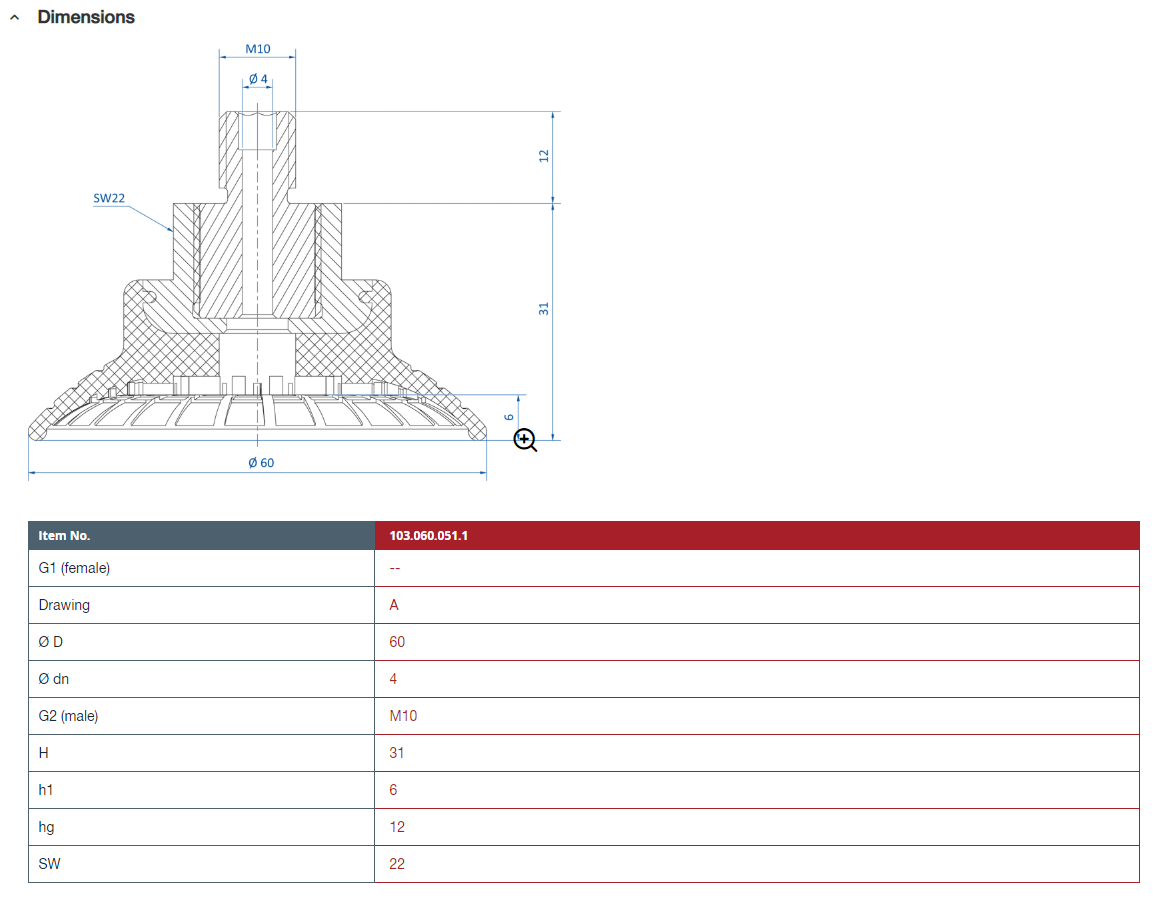Click the Drawing value A cell
Image resolution: width=1167 pixels, height=901 pixels.
(x=394, y=605)
